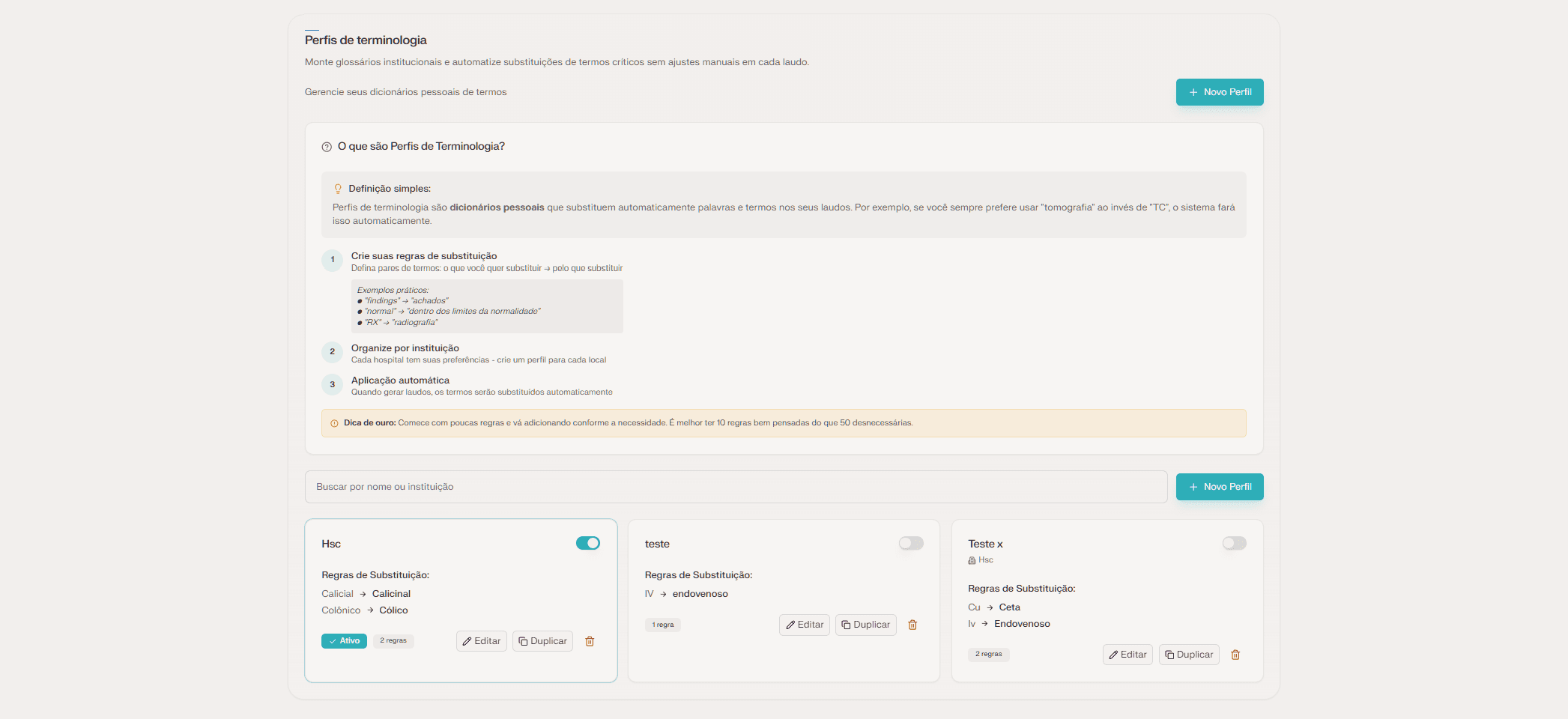Click trash icon on teste profile card
Image resolution: width=1568 pixels, height=719 pixels.
click(912, 625)
